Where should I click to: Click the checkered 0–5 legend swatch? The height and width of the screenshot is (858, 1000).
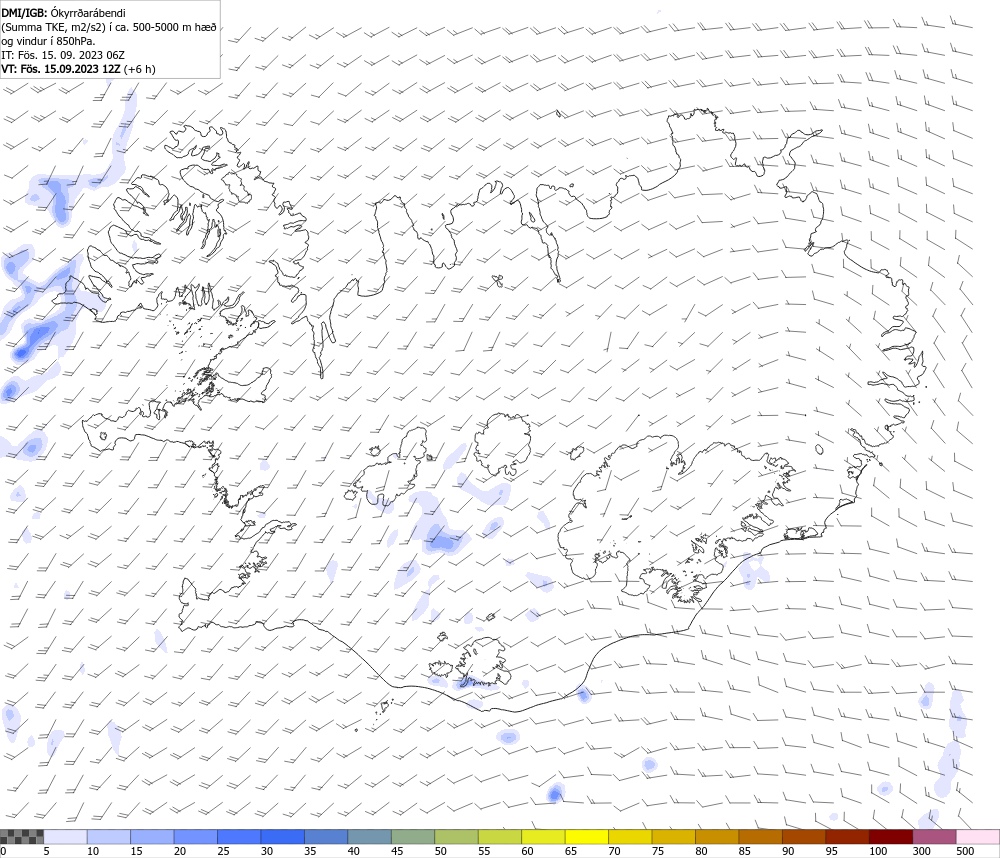point(22,837)
